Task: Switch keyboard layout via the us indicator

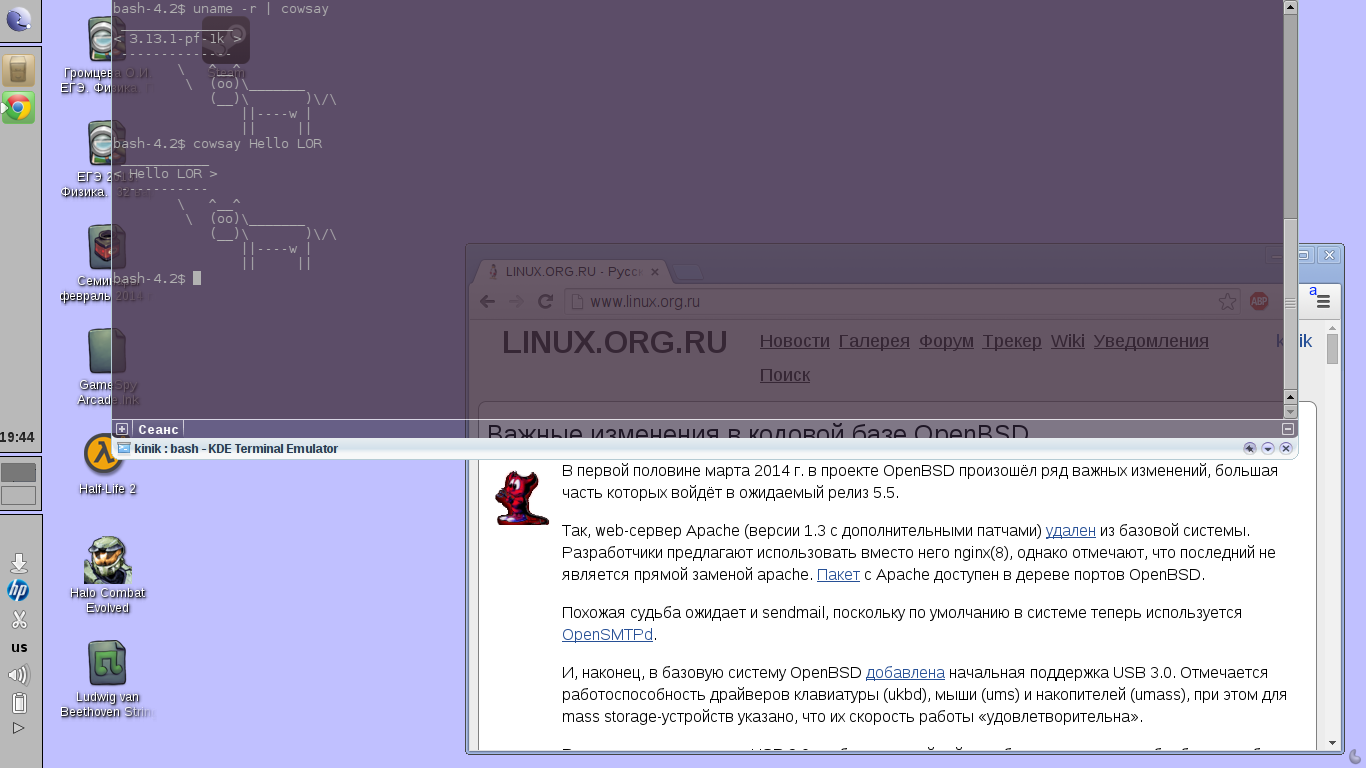Action: 19,647
